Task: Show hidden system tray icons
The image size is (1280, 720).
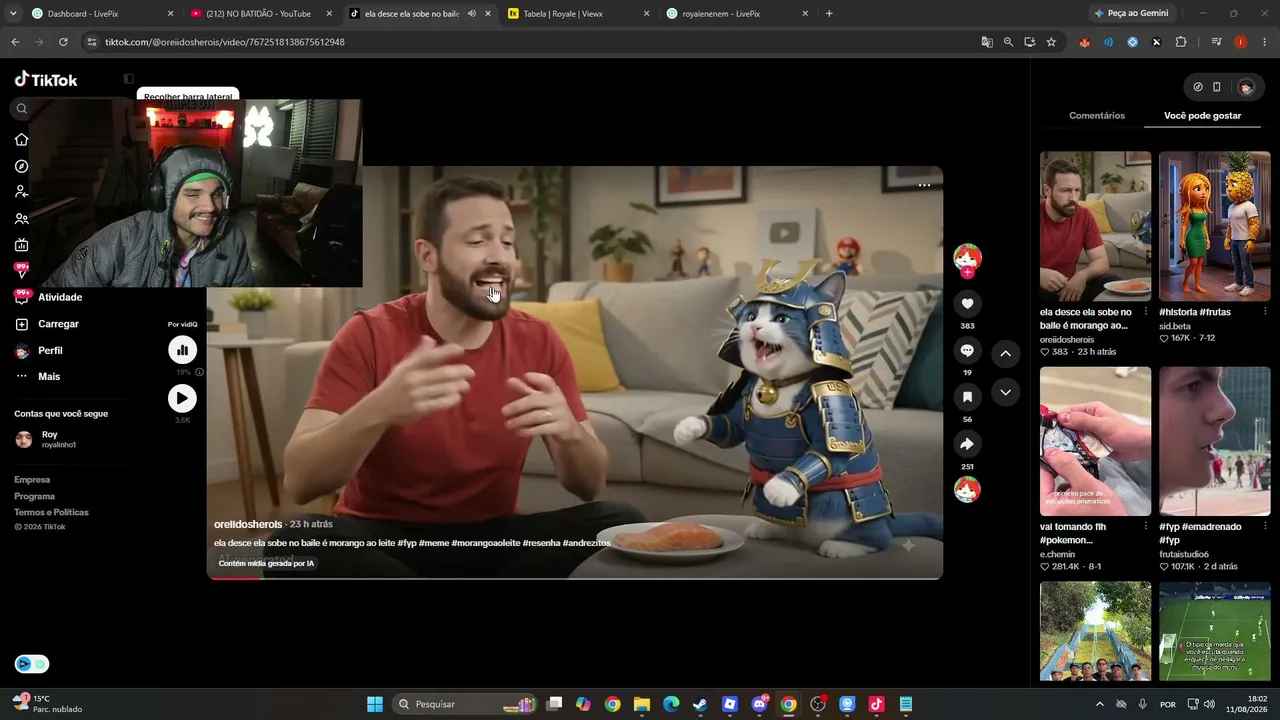Action: tap(1099, 704)
